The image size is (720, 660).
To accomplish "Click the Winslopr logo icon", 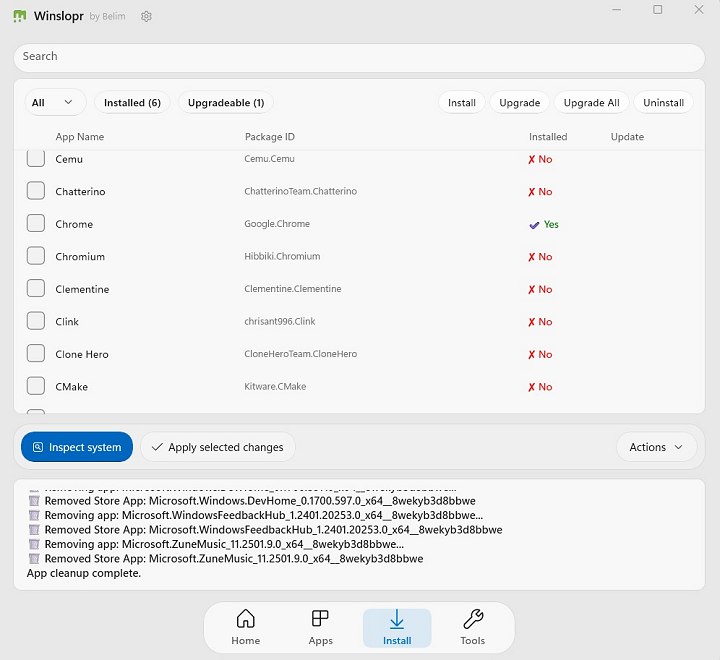I will (x=20, y=17).
